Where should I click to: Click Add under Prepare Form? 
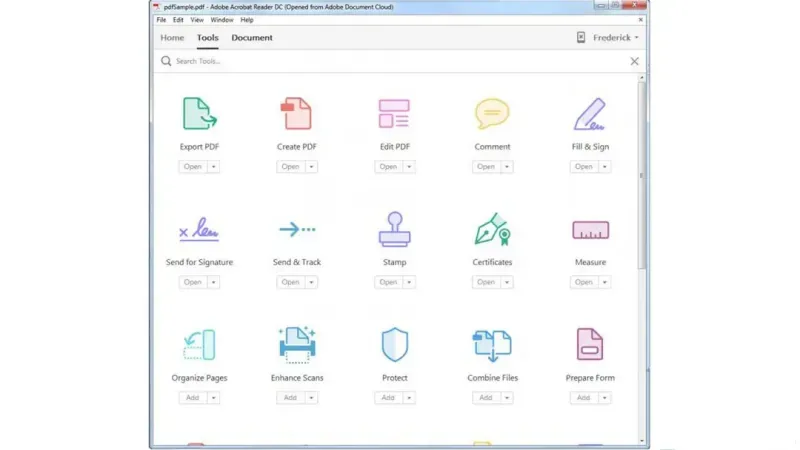coord(584,397)
